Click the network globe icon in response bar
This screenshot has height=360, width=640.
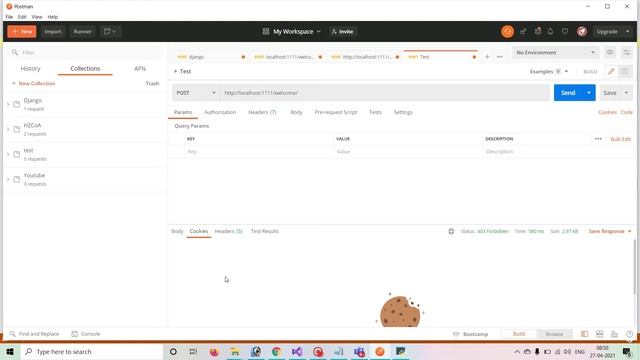pyautogui.click(x=451, y=231)
